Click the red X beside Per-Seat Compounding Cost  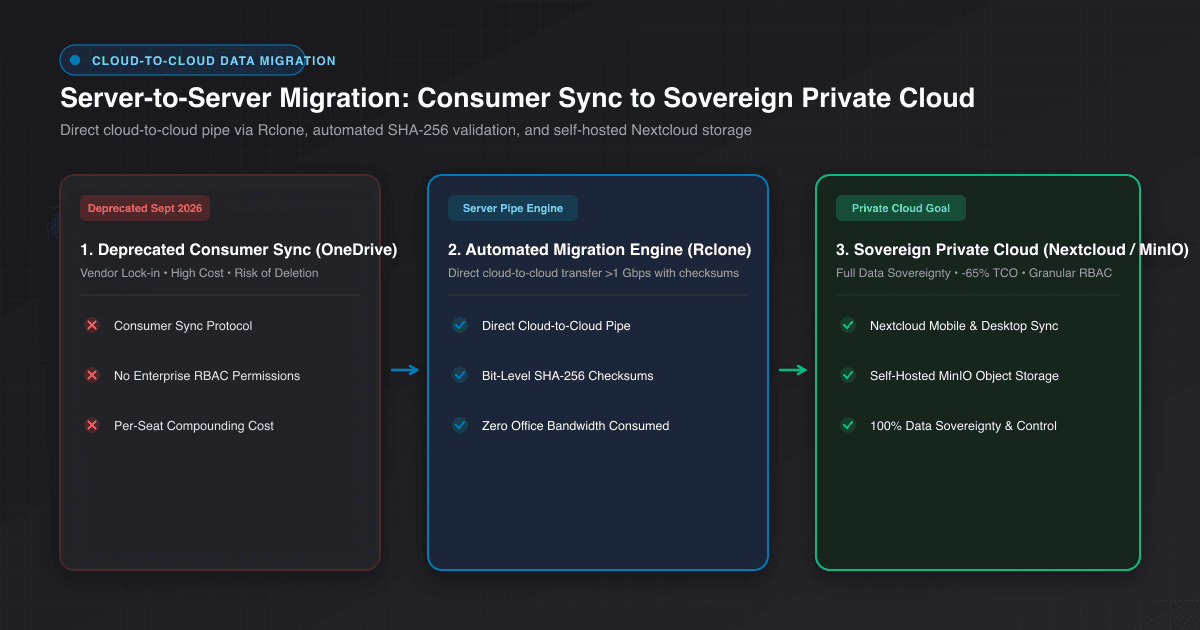pyautogui.click(x=92, y=426)
